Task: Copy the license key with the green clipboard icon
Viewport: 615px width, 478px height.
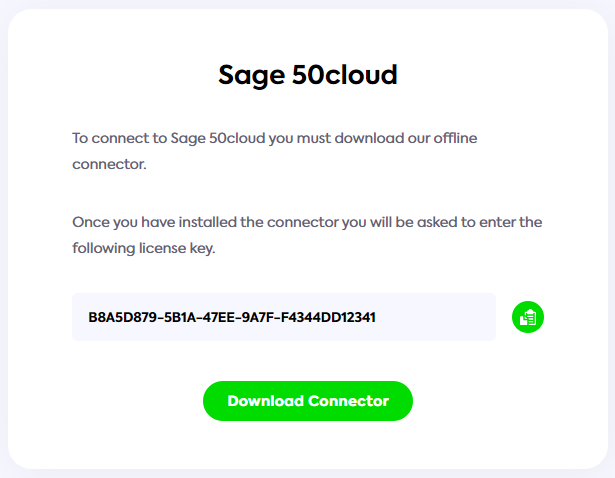Action: pos(527,317)
